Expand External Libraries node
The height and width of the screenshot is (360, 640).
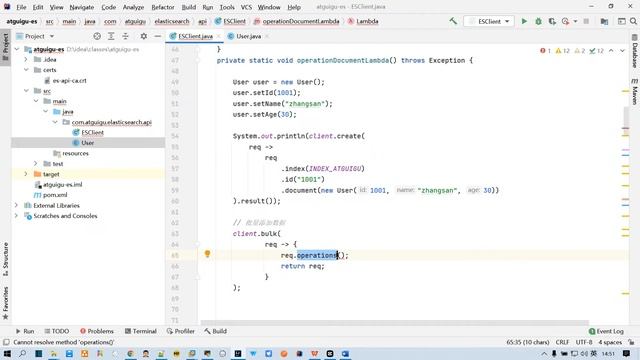[x=16, y=205]
